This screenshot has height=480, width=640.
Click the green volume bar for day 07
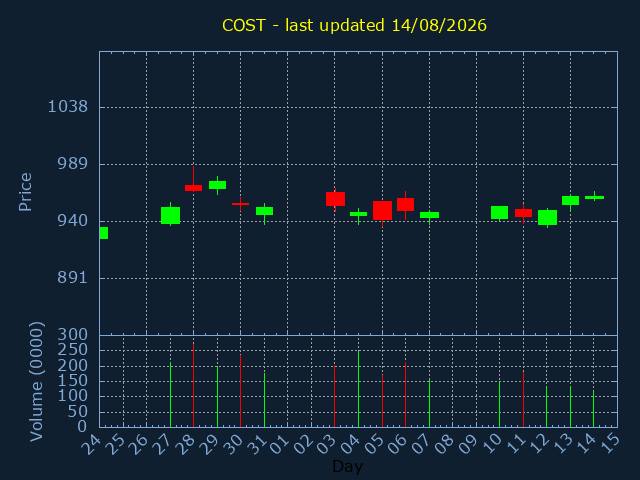click(x=429, y=403)
